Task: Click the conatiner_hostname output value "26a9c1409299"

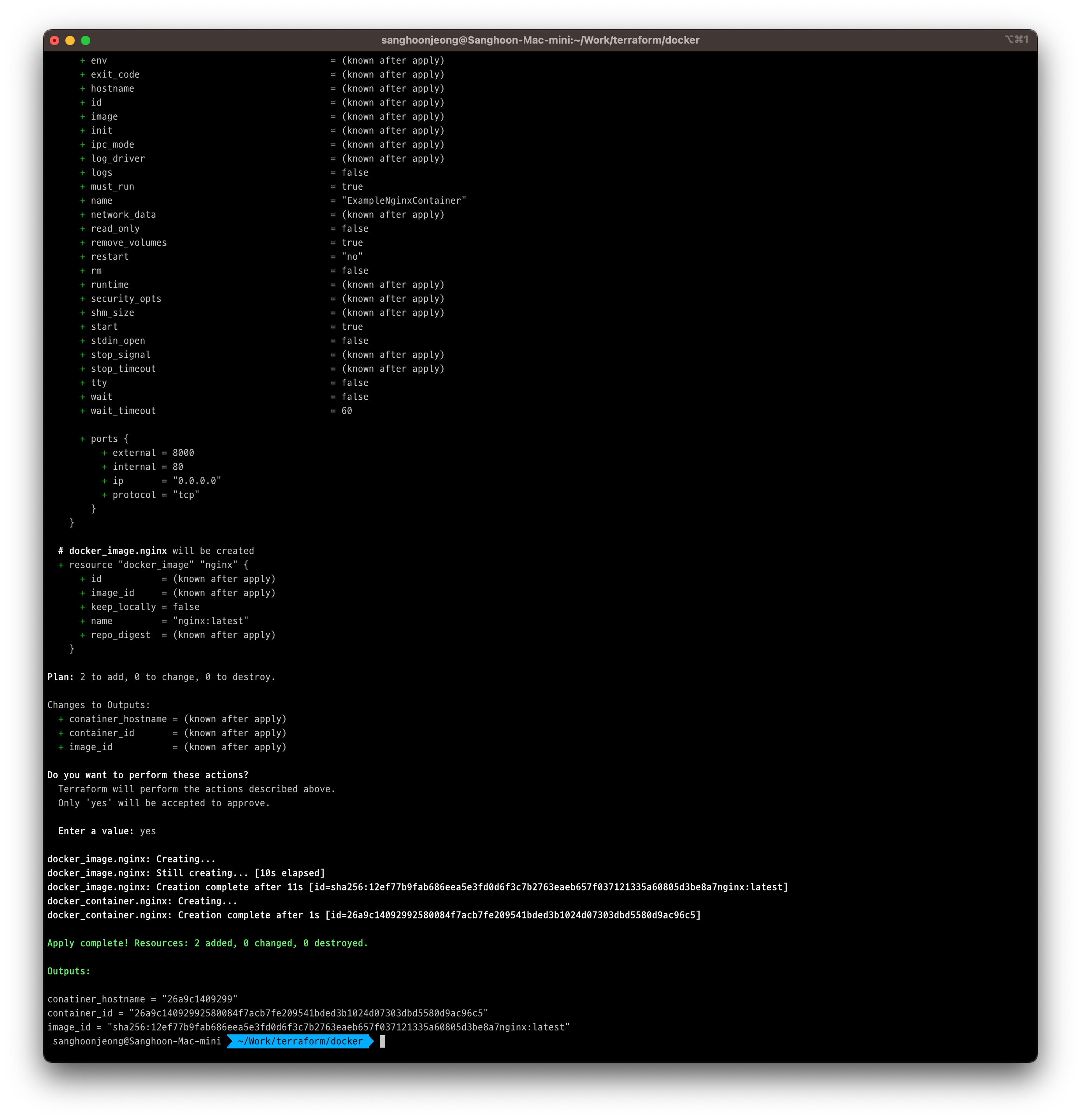Action: coord(199,999)
